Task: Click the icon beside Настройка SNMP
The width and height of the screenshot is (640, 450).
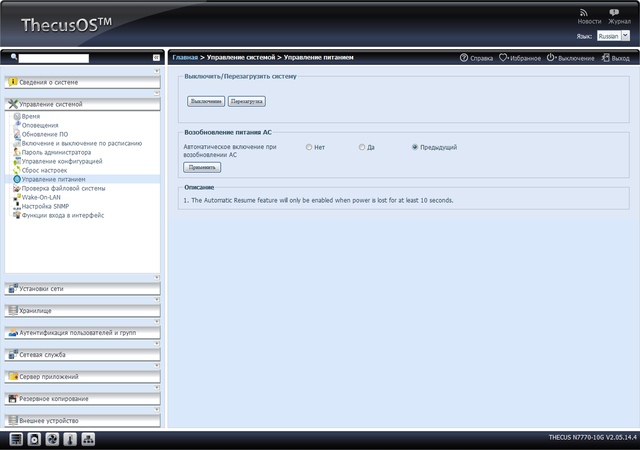Action: point(17,206)
